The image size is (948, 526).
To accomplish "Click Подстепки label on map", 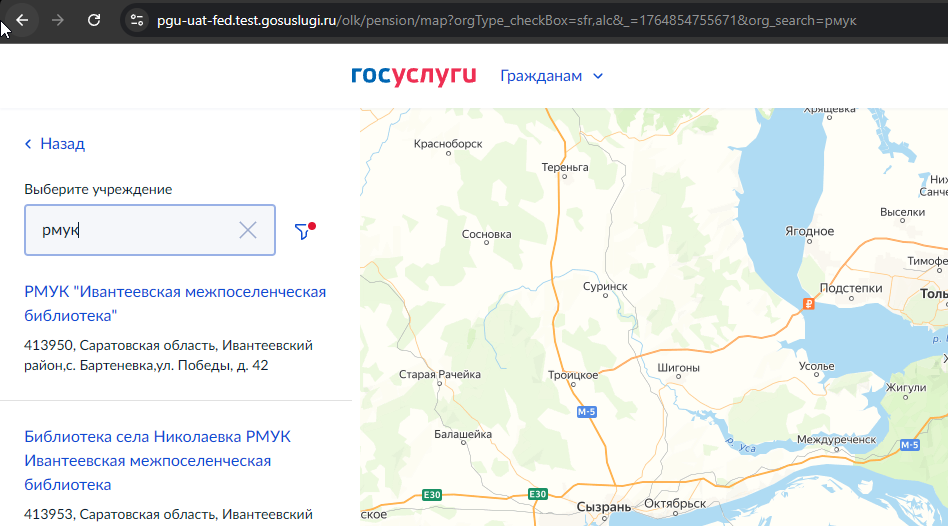I will tap(851, 288).
